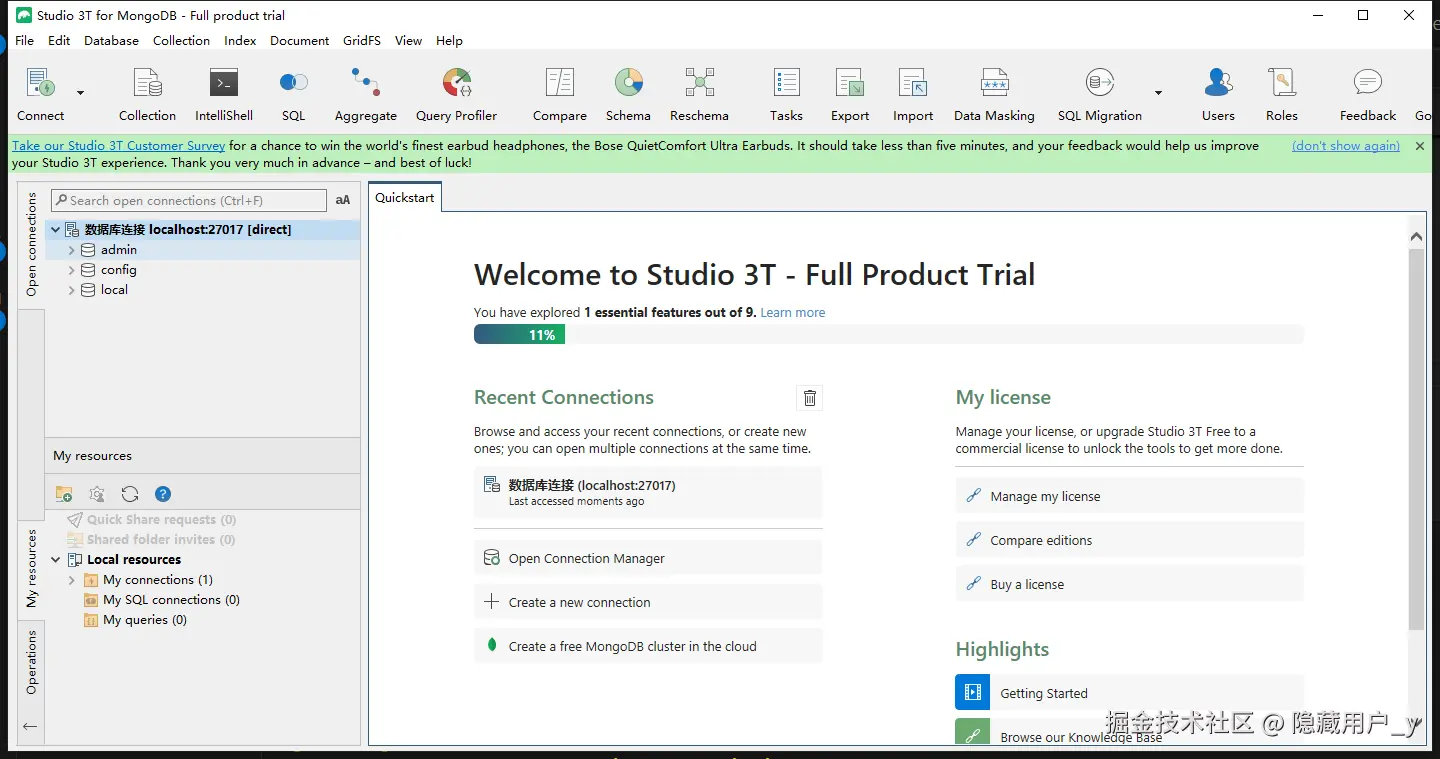Open the File menu
The image size is (1440, 759).
tap(25, 41)
